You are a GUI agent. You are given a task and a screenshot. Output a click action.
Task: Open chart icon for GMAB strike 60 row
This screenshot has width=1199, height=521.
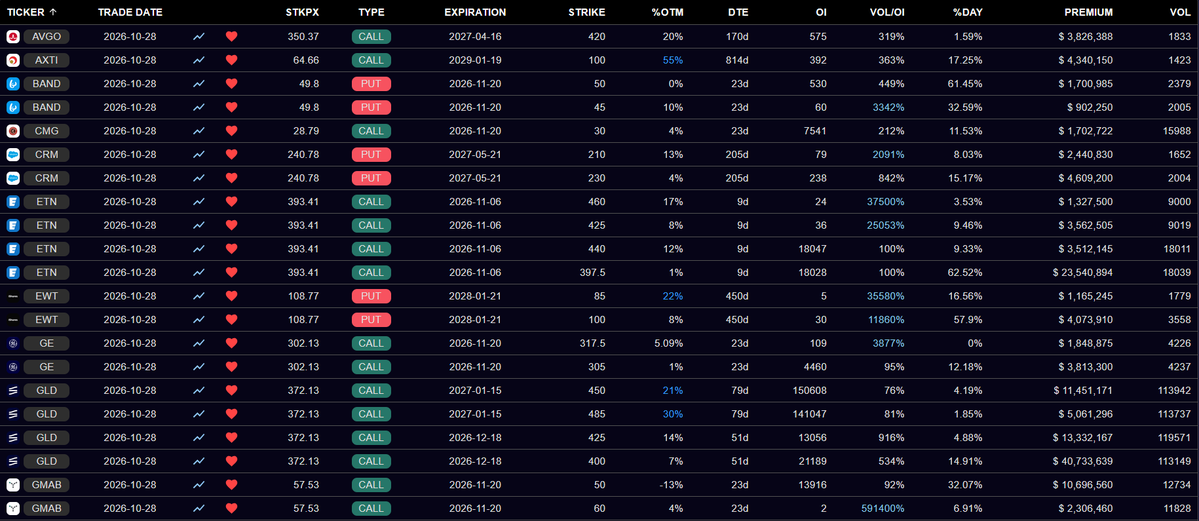(x=199, y=509)
